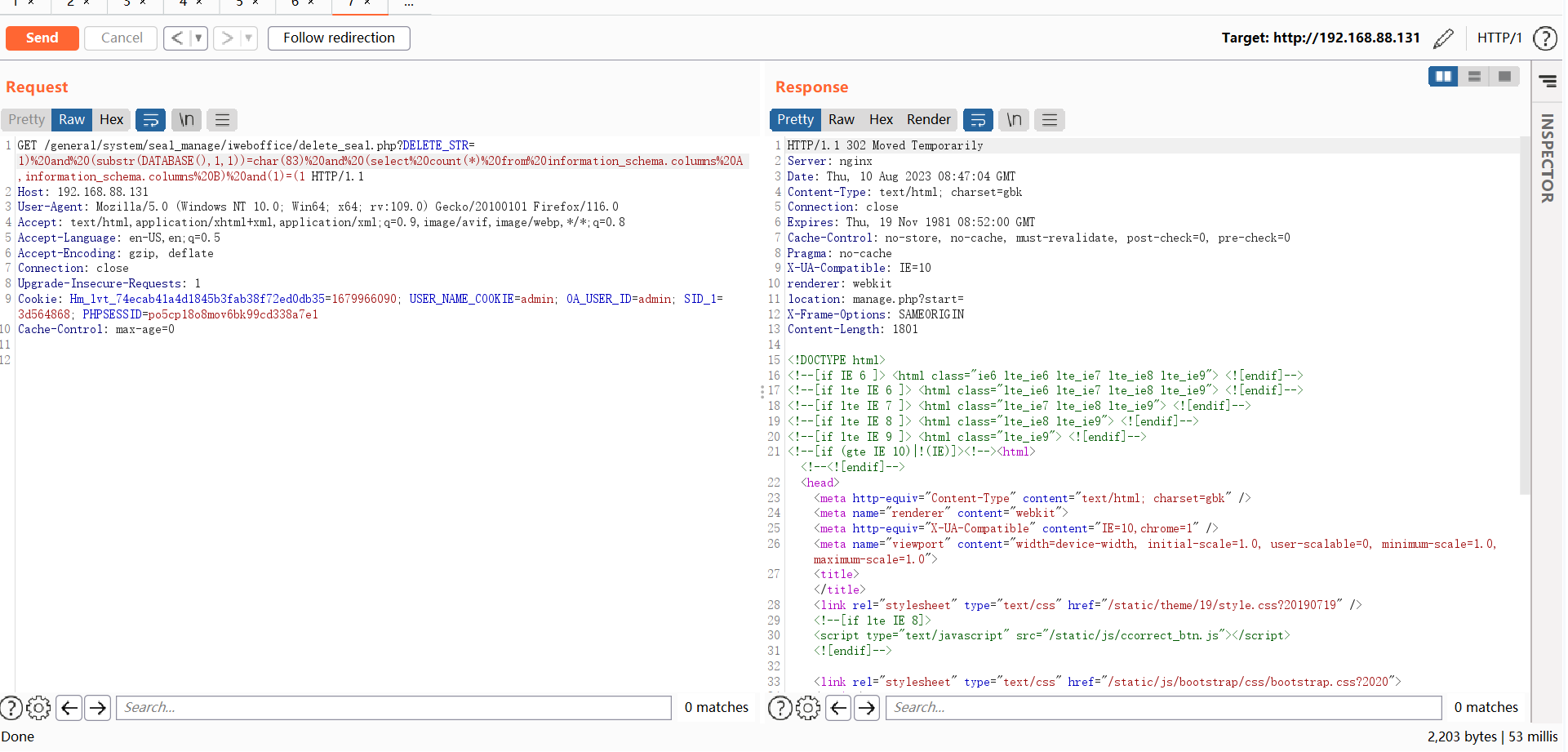Click 'Cache-Control: max-age=0' request line
Screen dimensions: 1568x752
pyautogui.click(x=96, y=330)
